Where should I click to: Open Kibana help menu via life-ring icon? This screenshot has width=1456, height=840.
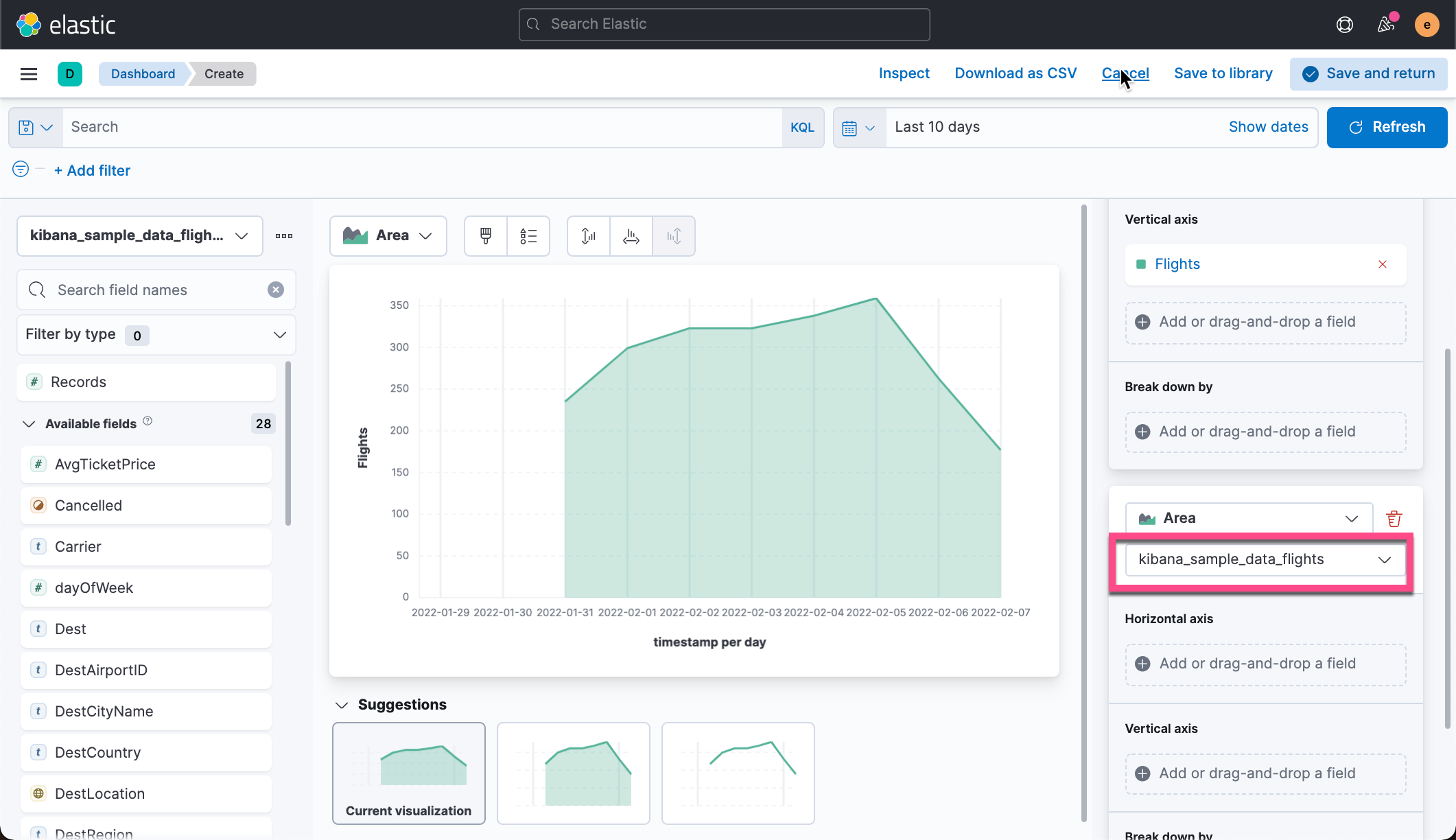[1344, 24]
